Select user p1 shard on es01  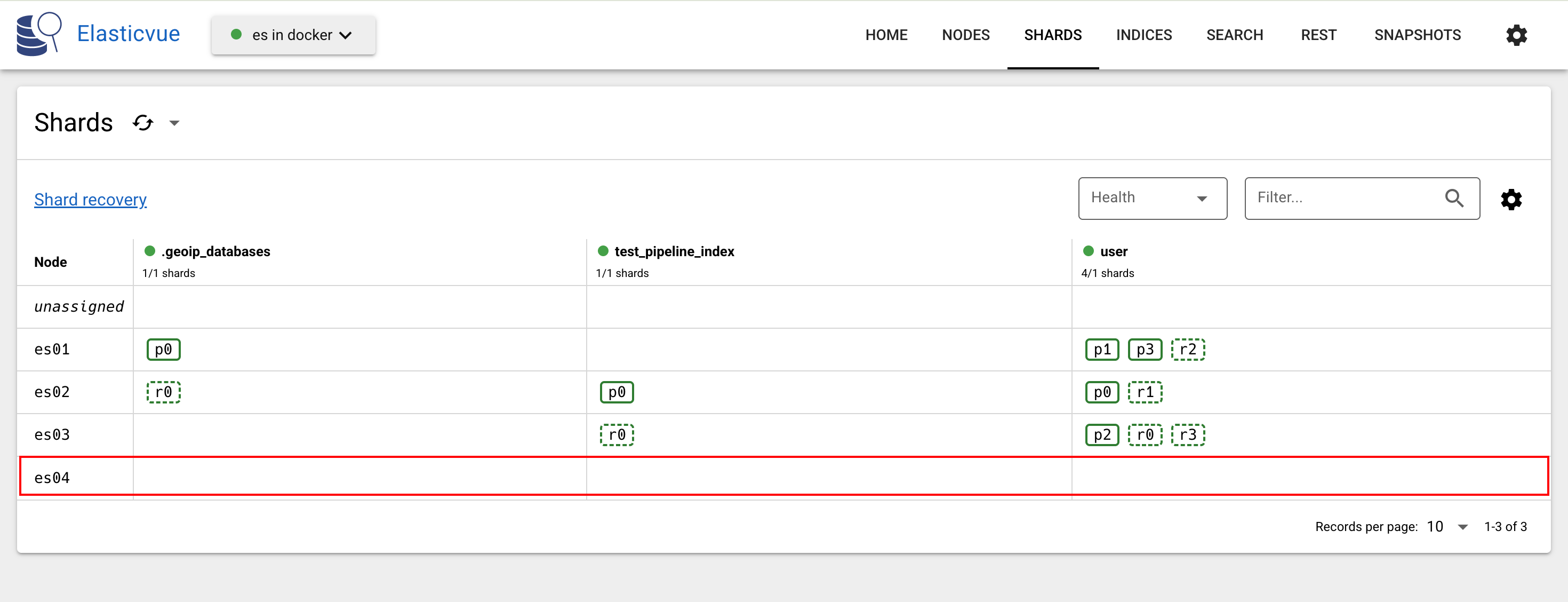click(1102, 350)
